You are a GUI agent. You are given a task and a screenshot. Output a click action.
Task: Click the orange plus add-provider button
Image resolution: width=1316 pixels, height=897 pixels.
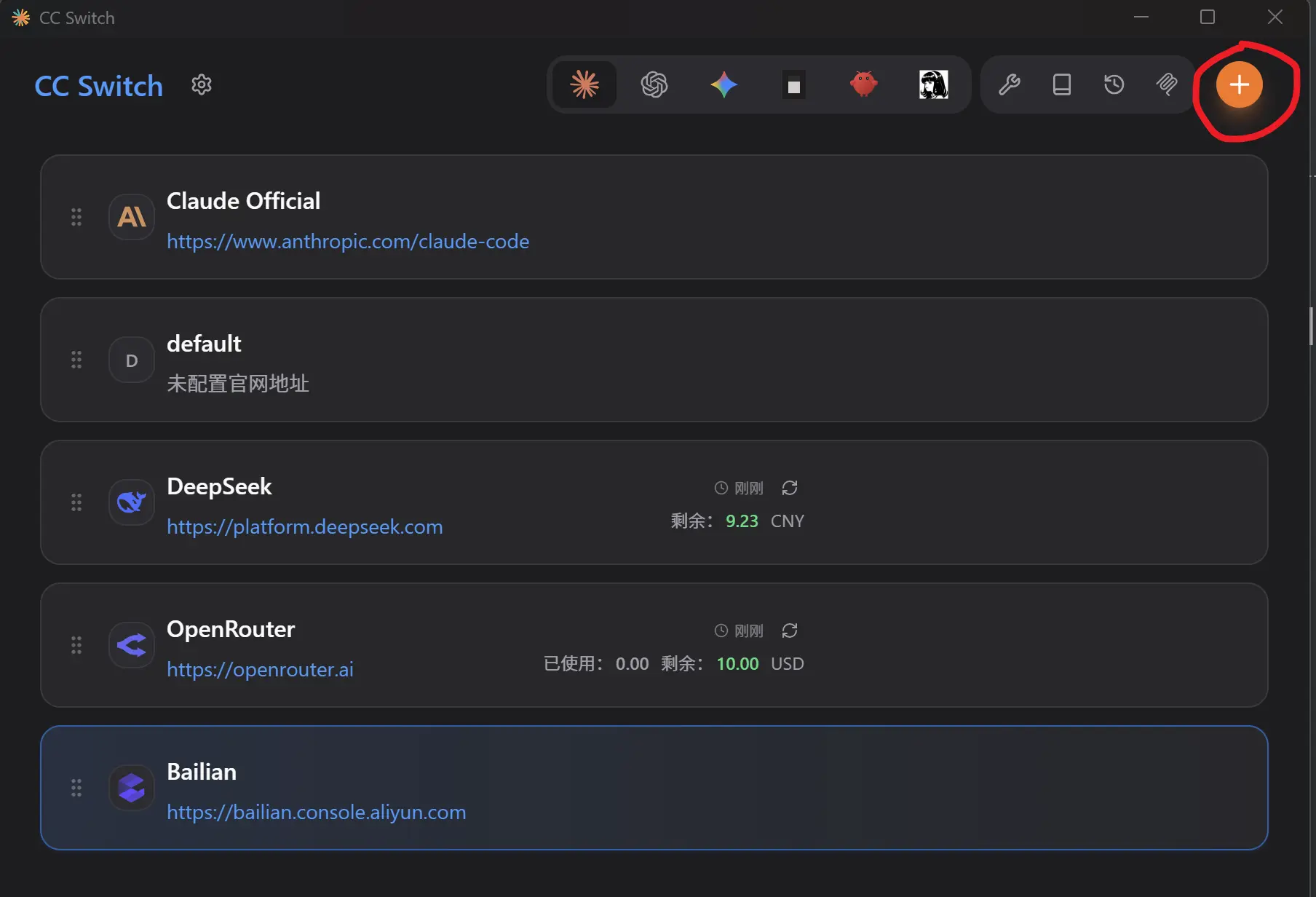tap(1239, 85)
